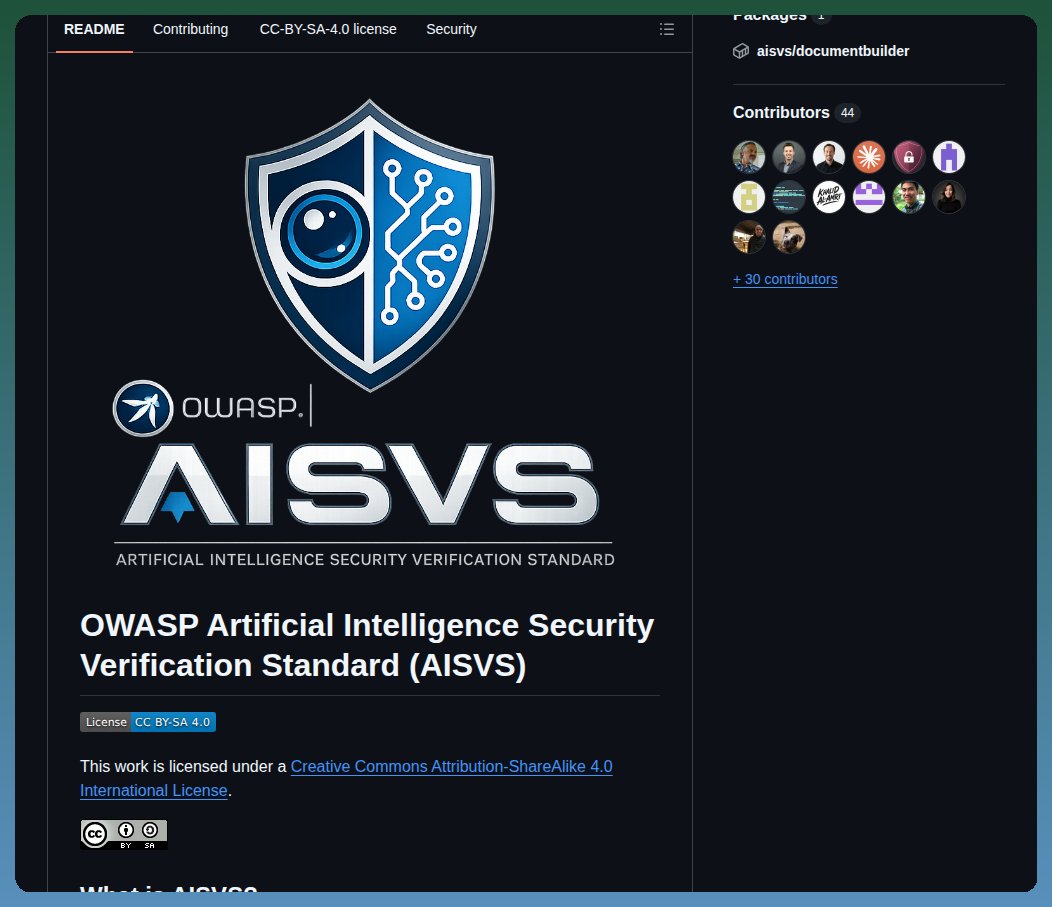Screen dimensions: 1052x907
Task: Open the dog photo contributor avatar
Action: [x=789, y=237]
